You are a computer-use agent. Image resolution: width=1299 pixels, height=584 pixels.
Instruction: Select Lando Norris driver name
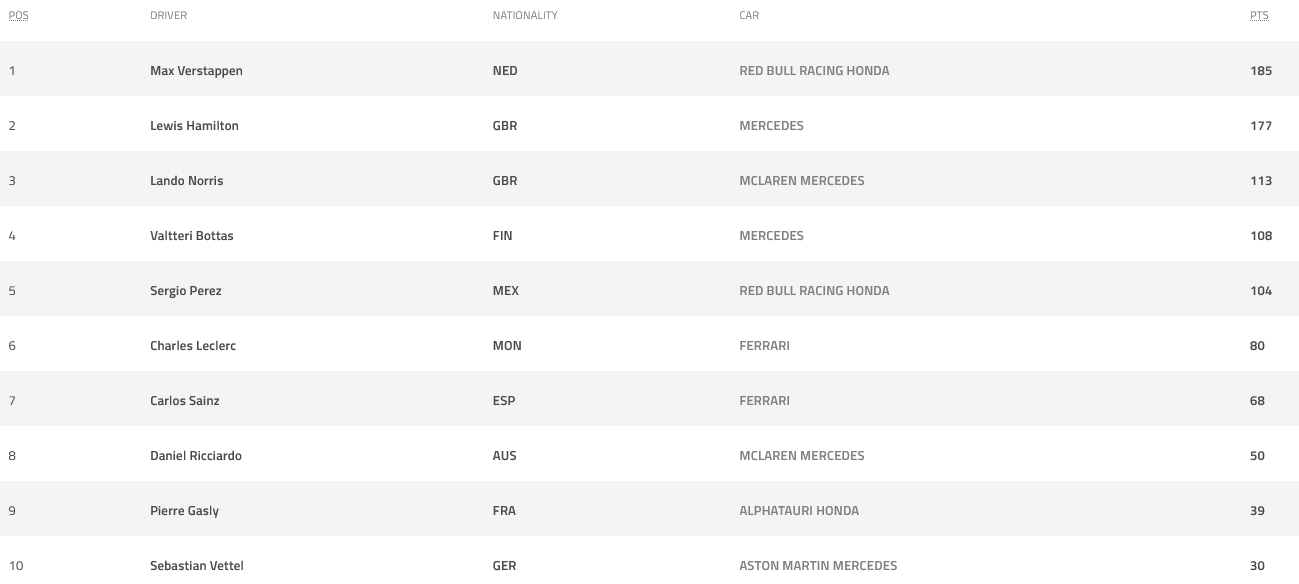point(187,181)
